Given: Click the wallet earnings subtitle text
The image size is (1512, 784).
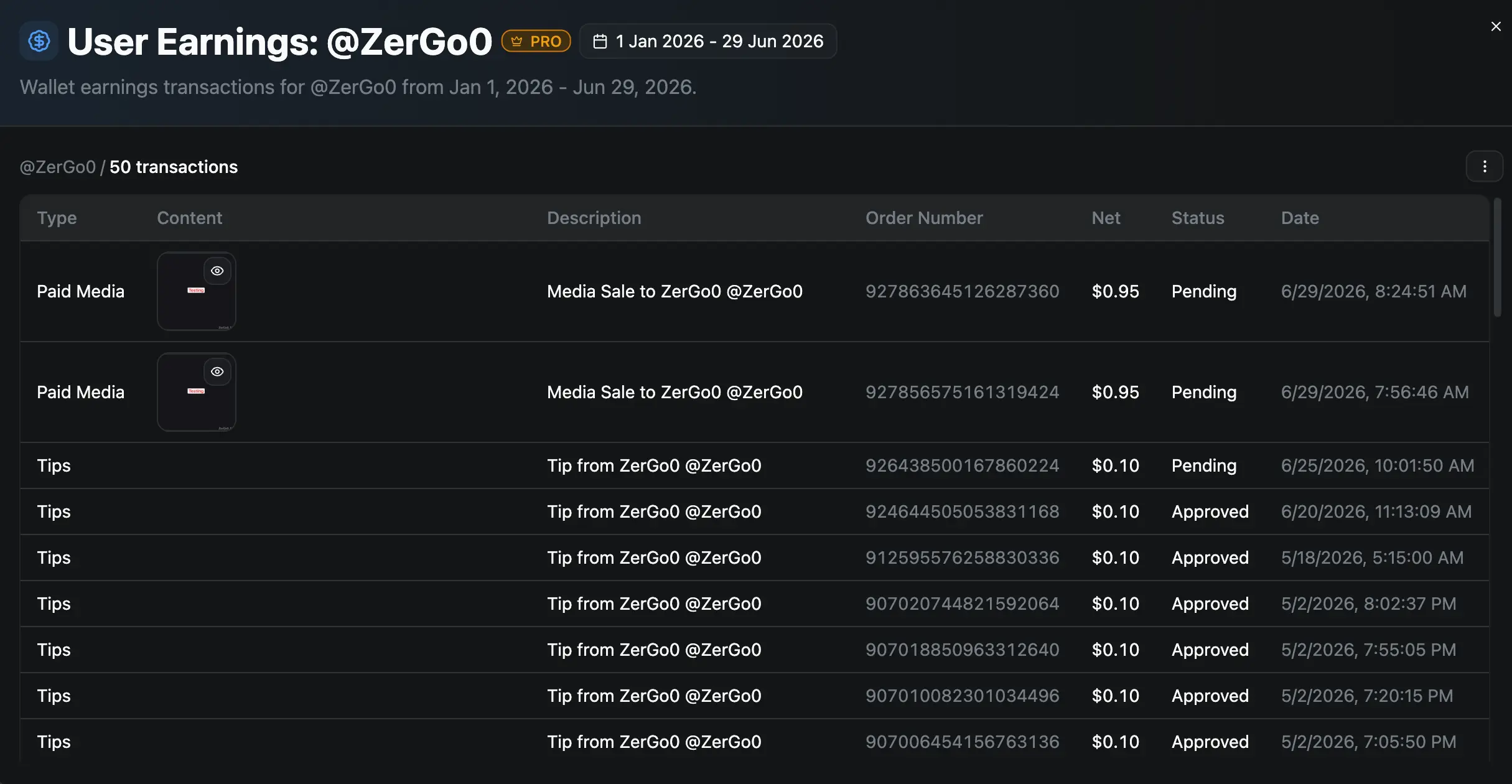Looking at the screenshot, I should [358, 87].
